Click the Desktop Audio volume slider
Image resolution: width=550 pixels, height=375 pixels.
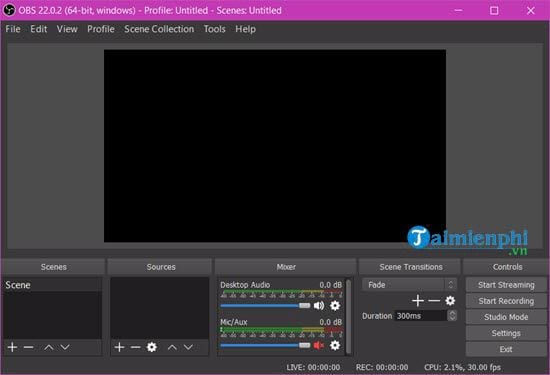point(265,306)
